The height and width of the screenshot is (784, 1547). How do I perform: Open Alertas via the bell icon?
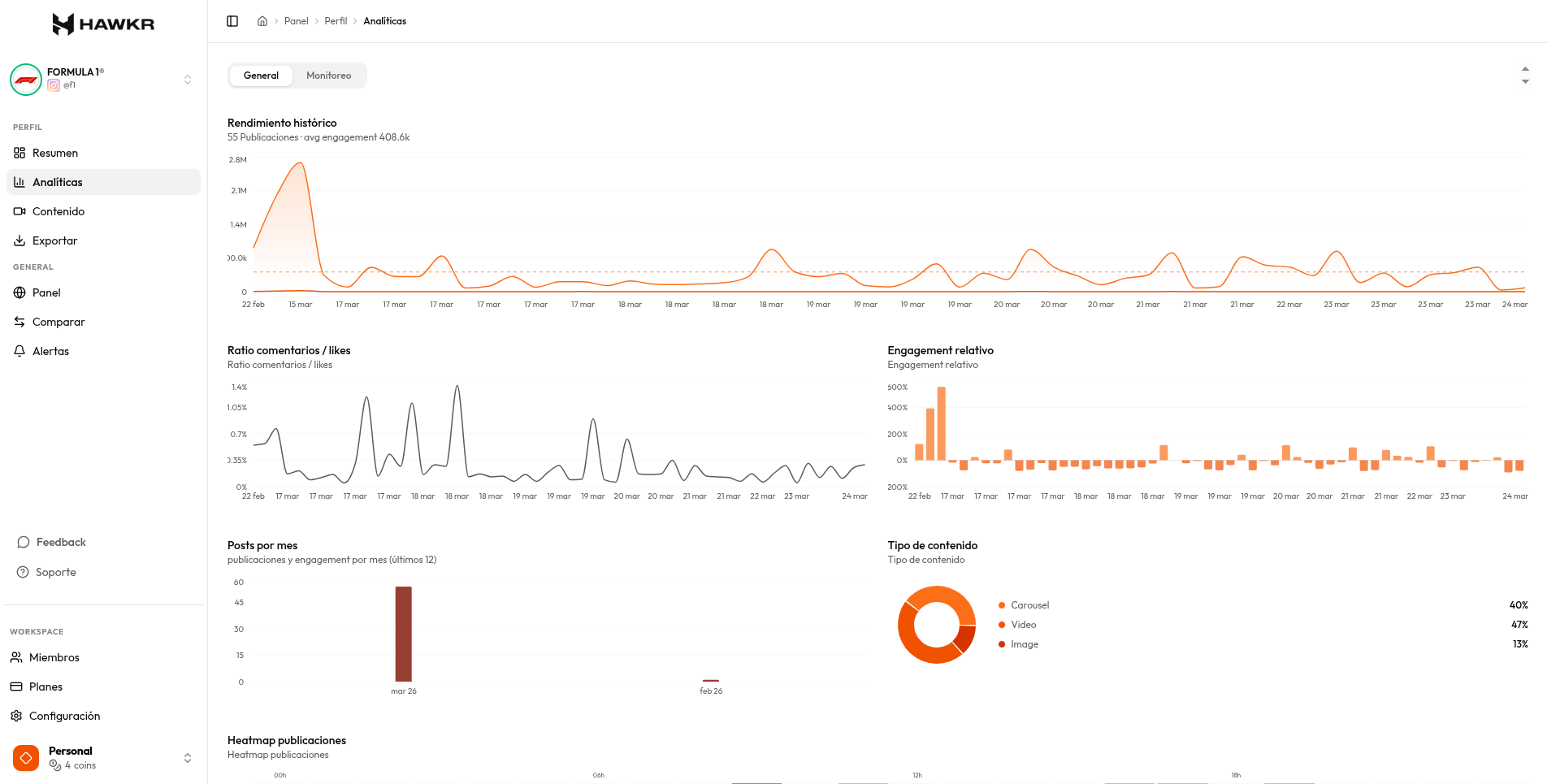point(19,351)
